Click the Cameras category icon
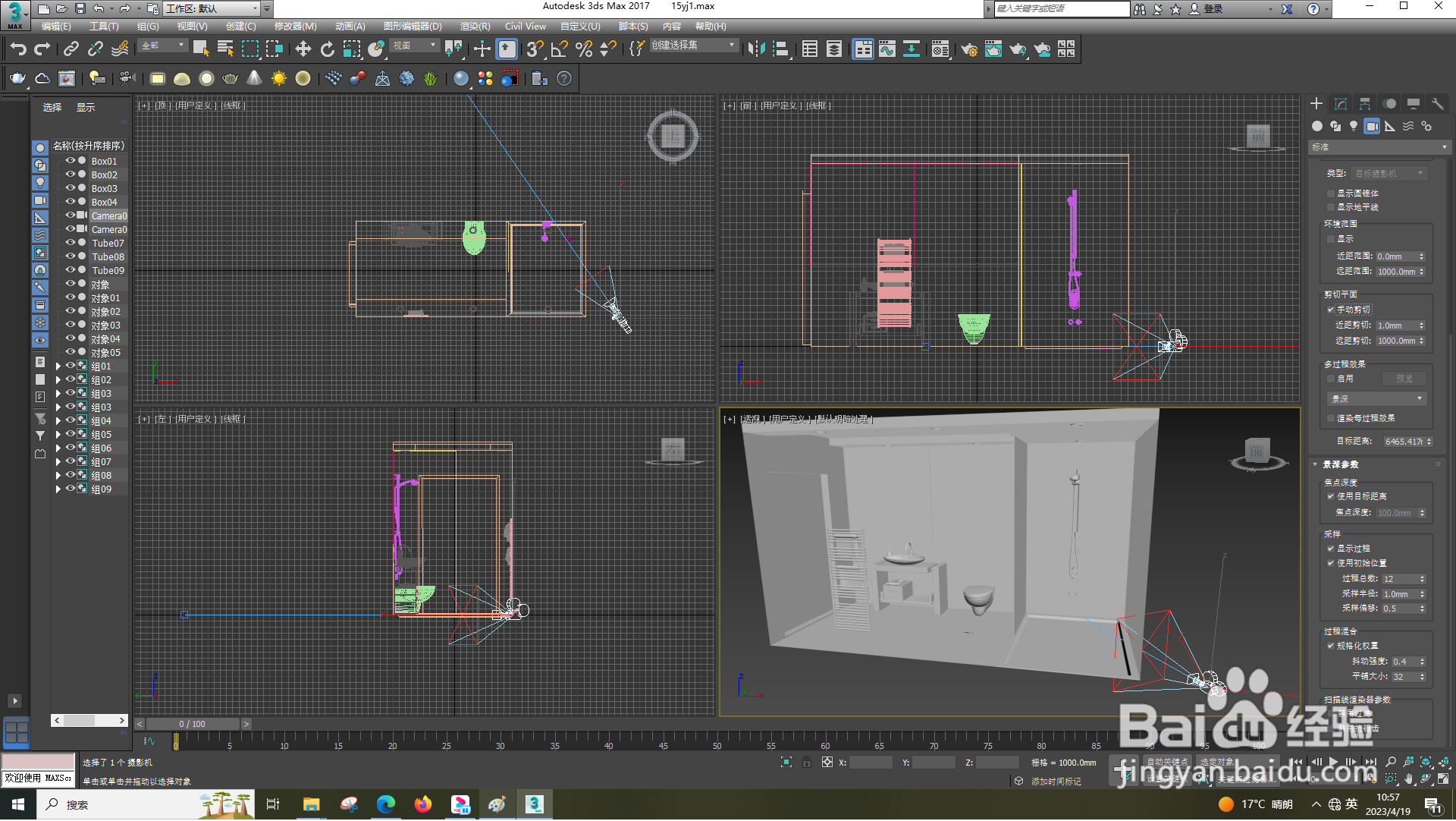The height and width of the screenshot is (821, 1456). (1371, 127)
